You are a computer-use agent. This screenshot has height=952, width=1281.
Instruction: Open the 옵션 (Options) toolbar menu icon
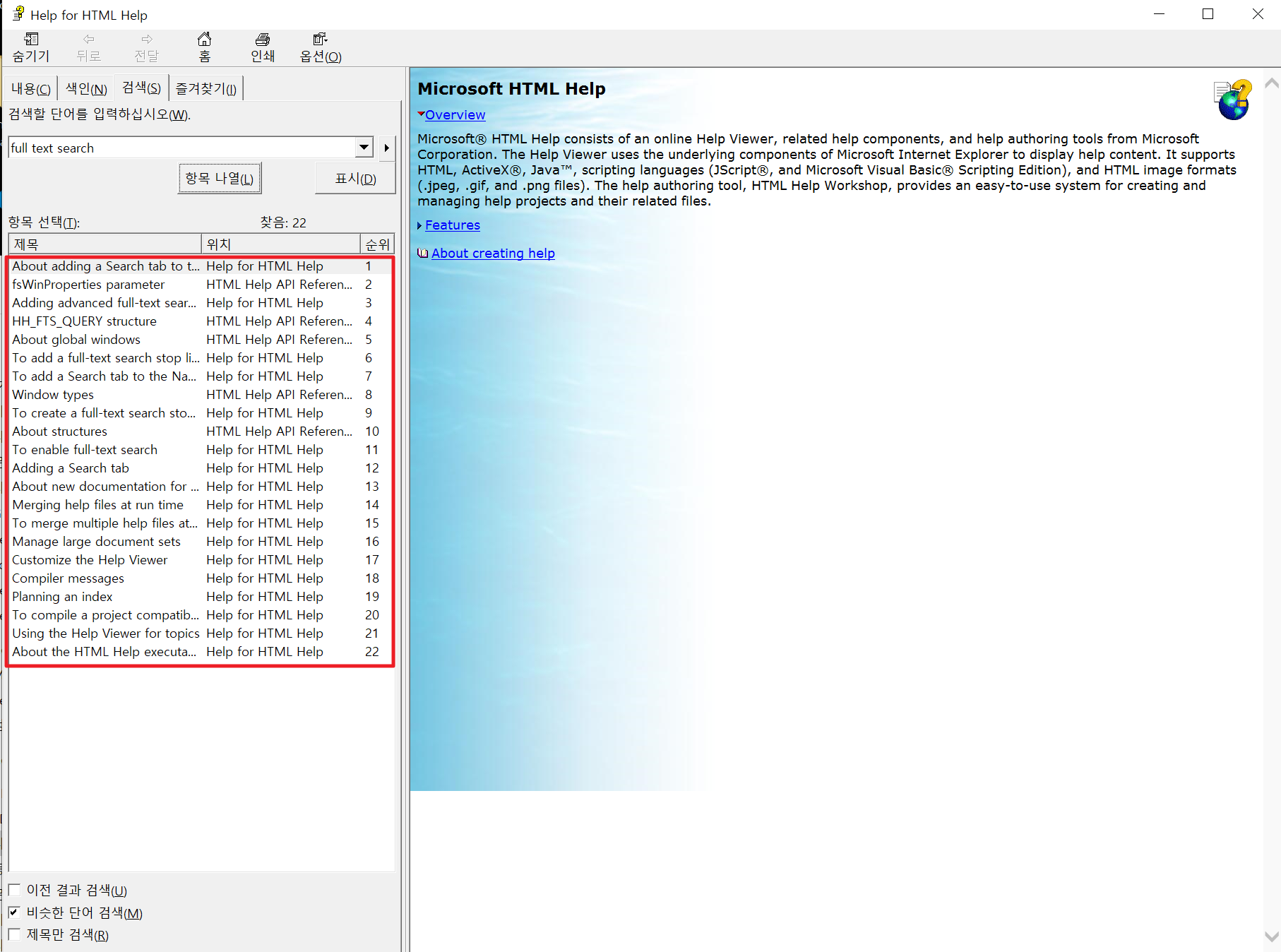click(319, 47)
